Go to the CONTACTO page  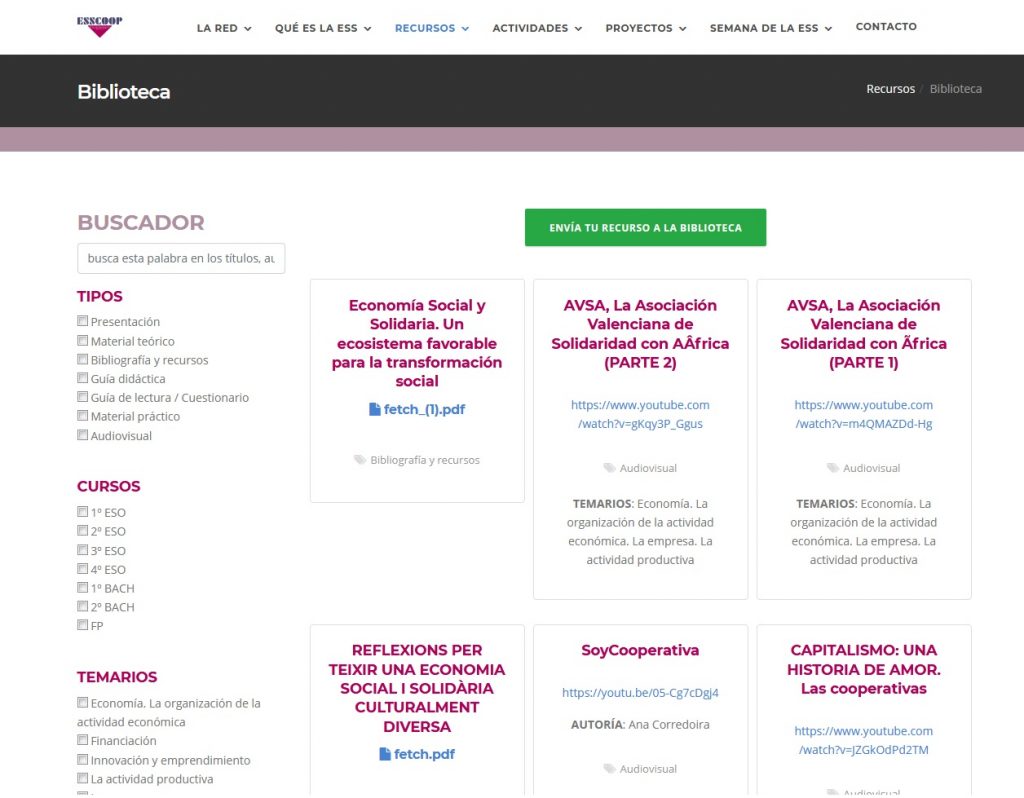coord(886,27)
